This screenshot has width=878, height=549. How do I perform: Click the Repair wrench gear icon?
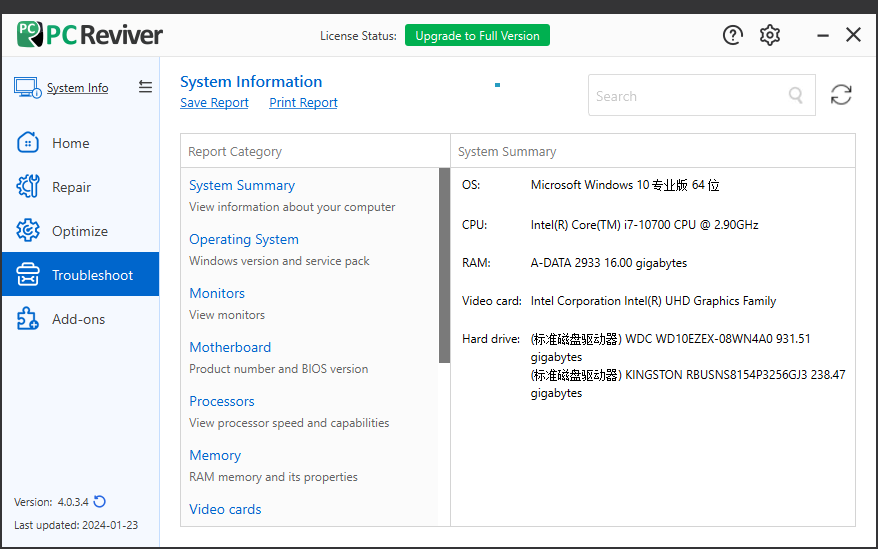(28, 187)
